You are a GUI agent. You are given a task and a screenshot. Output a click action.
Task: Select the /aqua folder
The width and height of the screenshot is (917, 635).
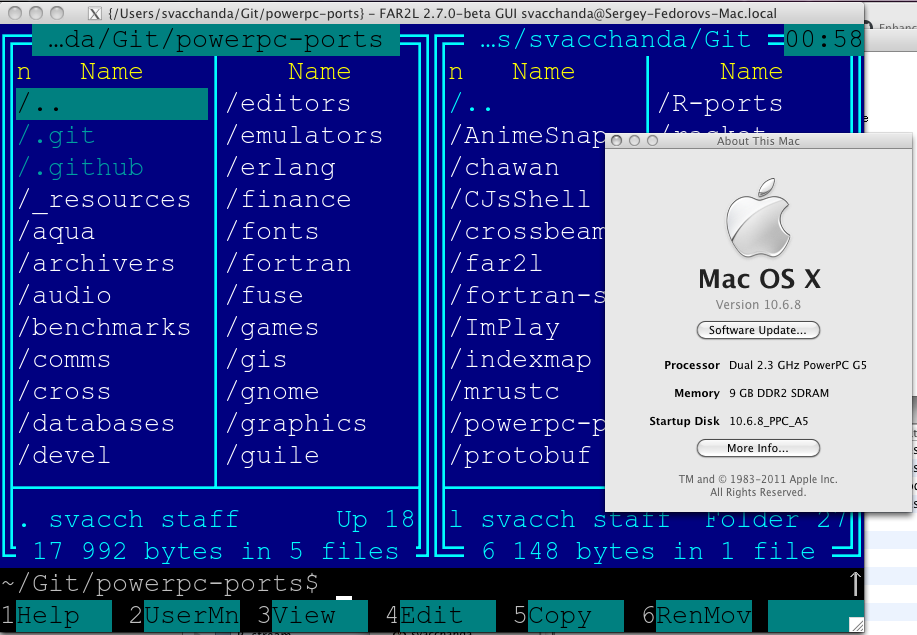[x=56, y=232]
